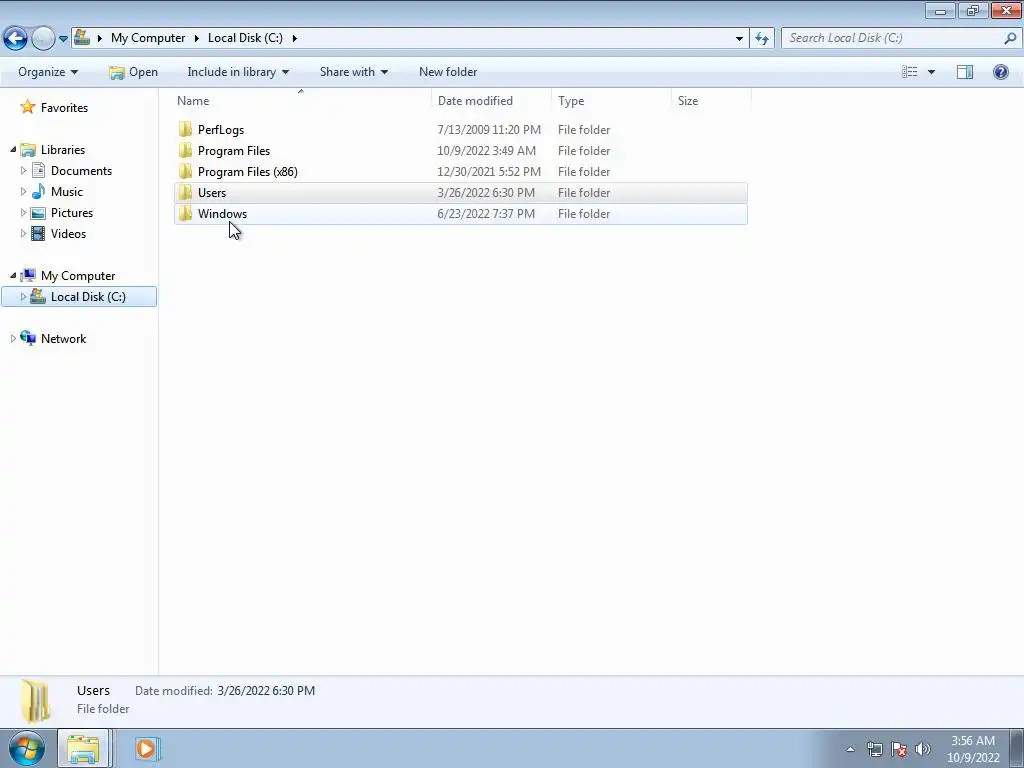Image resolution: width=1024 pixels, height=768 pixels.
Task: Click the Back navigation arrow
Action: coord(16,39)
